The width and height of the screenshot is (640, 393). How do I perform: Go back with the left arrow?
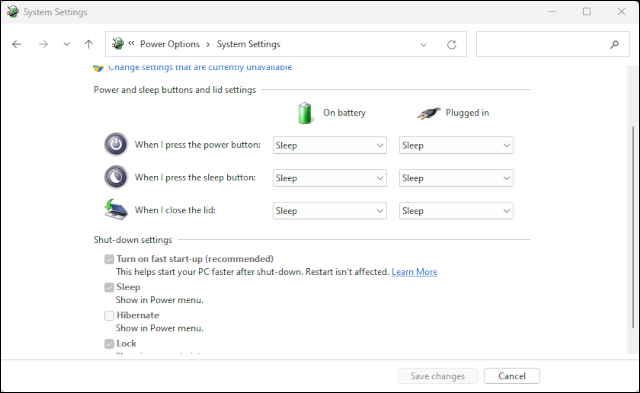click(17, 44)
